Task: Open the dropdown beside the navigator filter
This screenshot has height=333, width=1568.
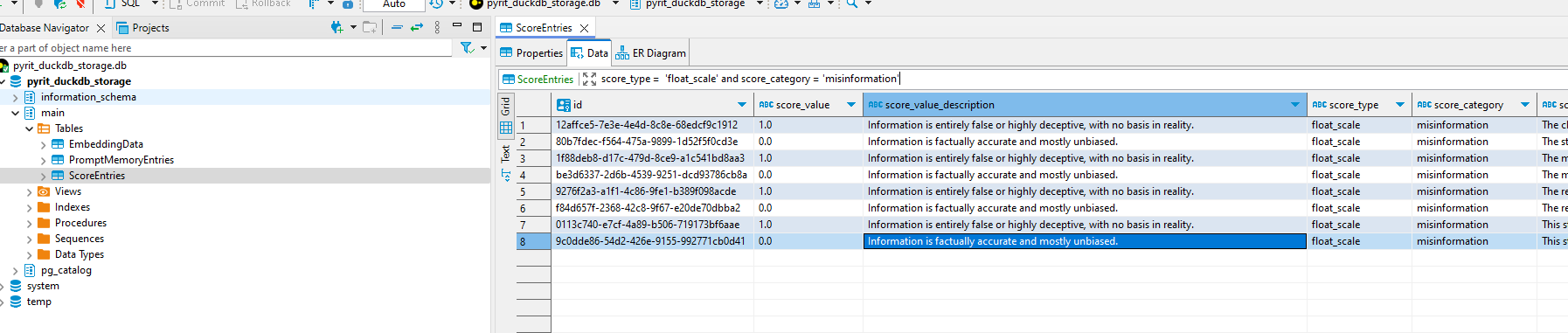Action: coord(483,48)
